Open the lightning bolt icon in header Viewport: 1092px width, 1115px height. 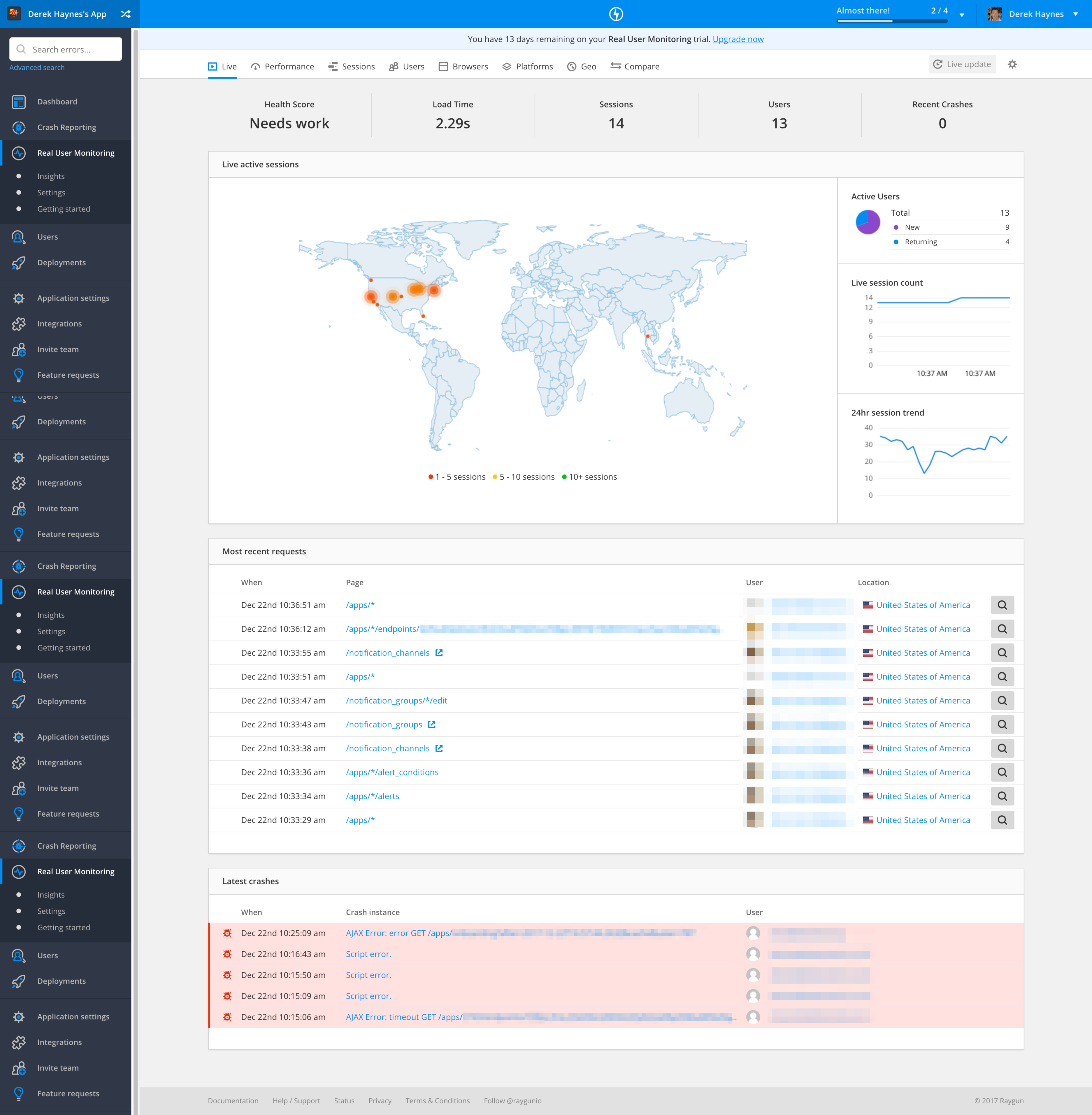[x=616, y=14]
